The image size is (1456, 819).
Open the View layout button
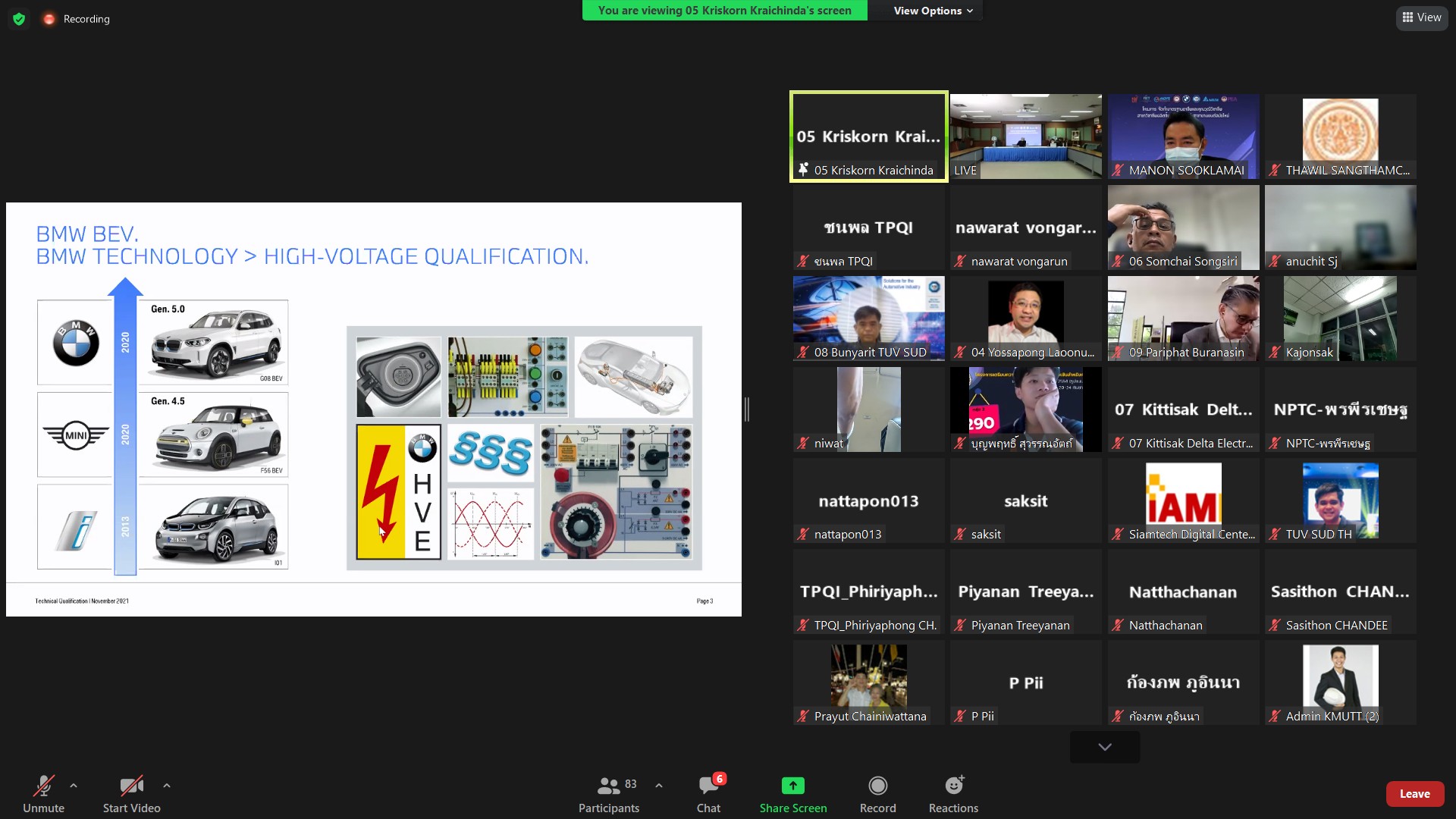click(x=1422, y=17)
